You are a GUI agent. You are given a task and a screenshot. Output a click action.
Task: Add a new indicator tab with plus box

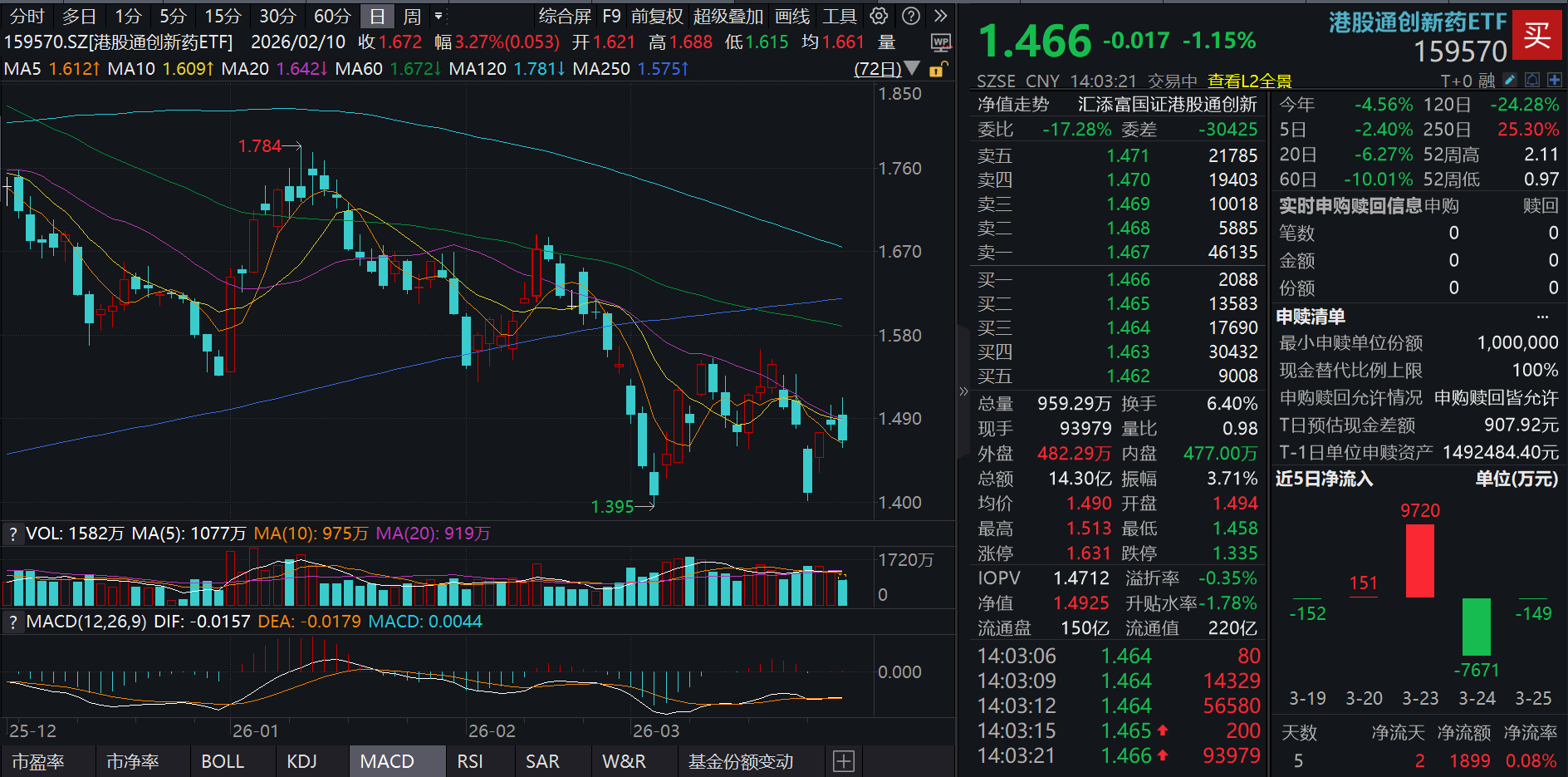[x=843, y=761]
